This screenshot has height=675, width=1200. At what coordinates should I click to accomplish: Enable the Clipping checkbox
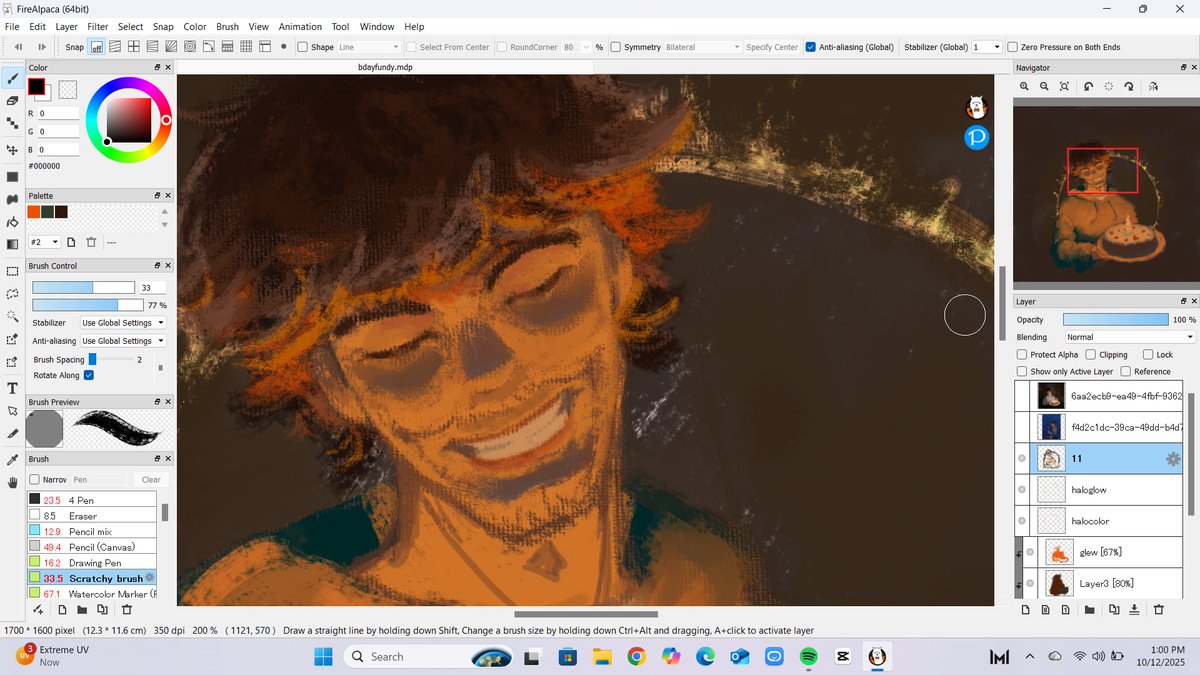[x=1090, y=354]
